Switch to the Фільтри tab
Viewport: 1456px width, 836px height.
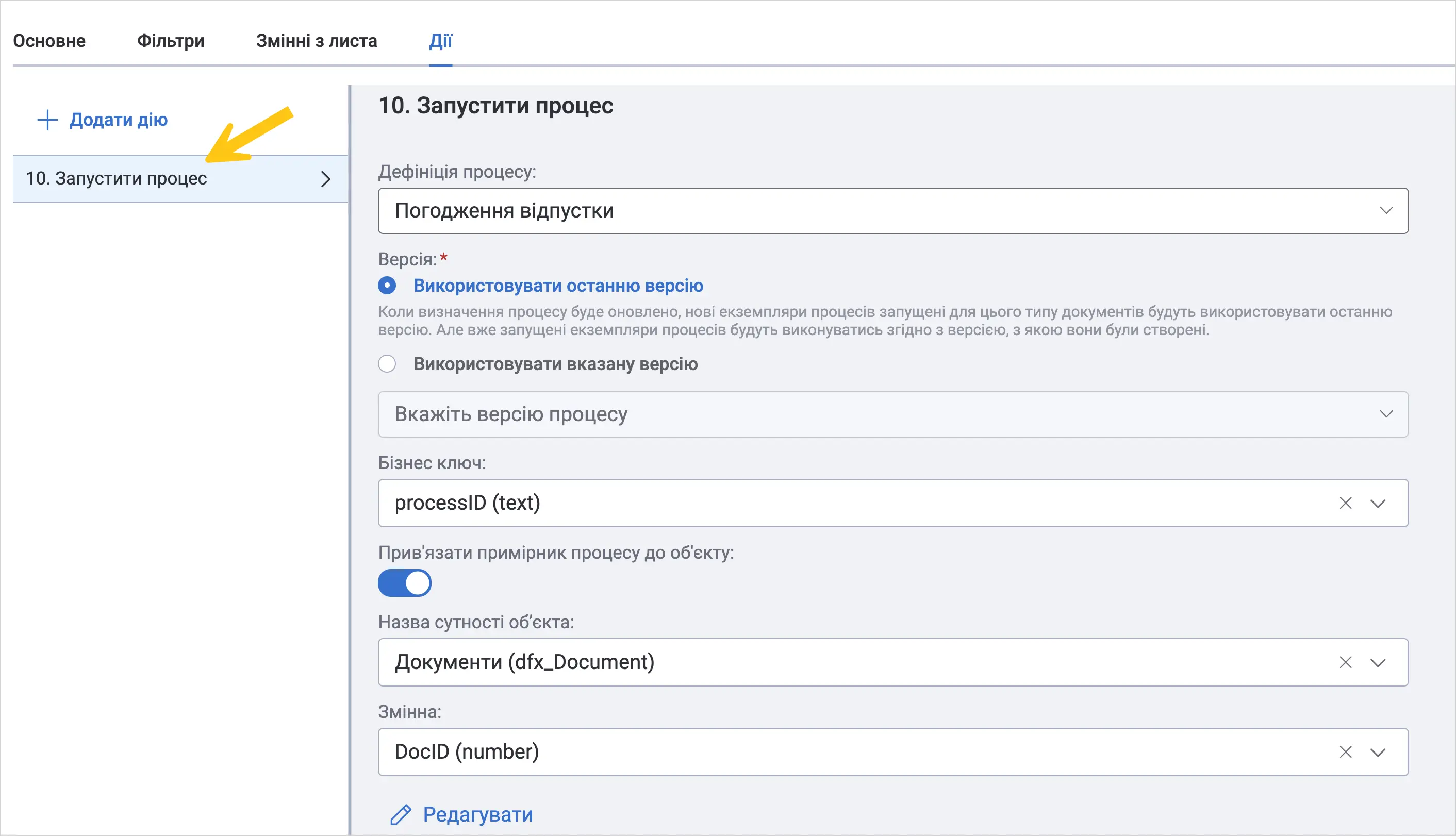171,41
